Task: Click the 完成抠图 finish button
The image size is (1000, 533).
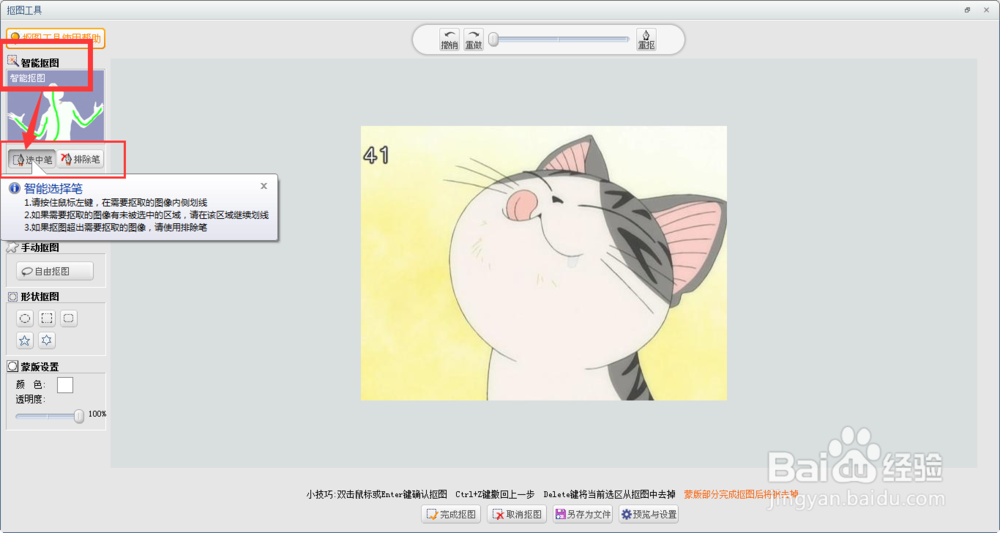Action: (x=451, y=514)
